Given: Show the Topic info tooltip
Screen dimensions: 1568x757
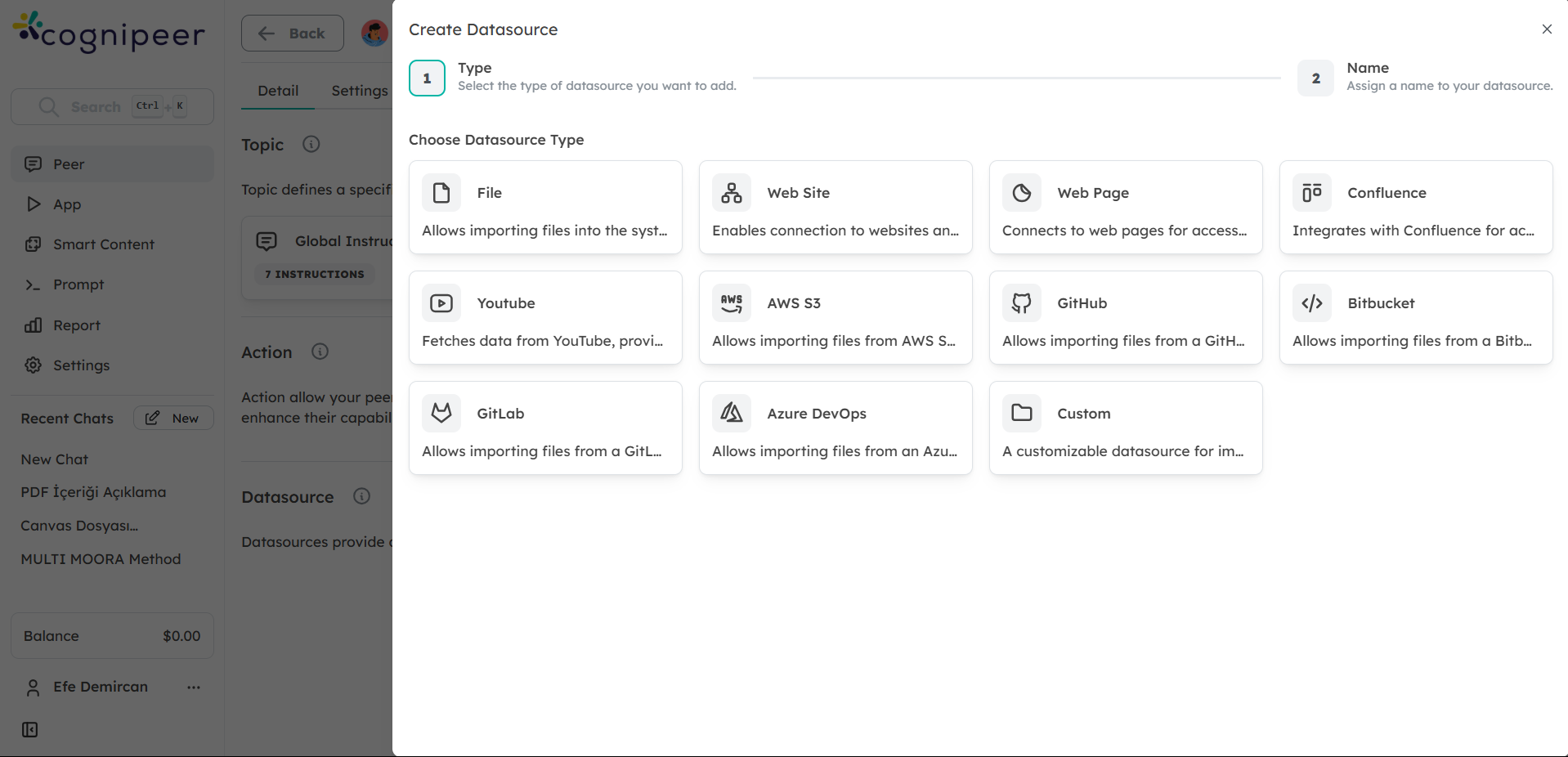Looking at the screenshot, I should (310, 144).
